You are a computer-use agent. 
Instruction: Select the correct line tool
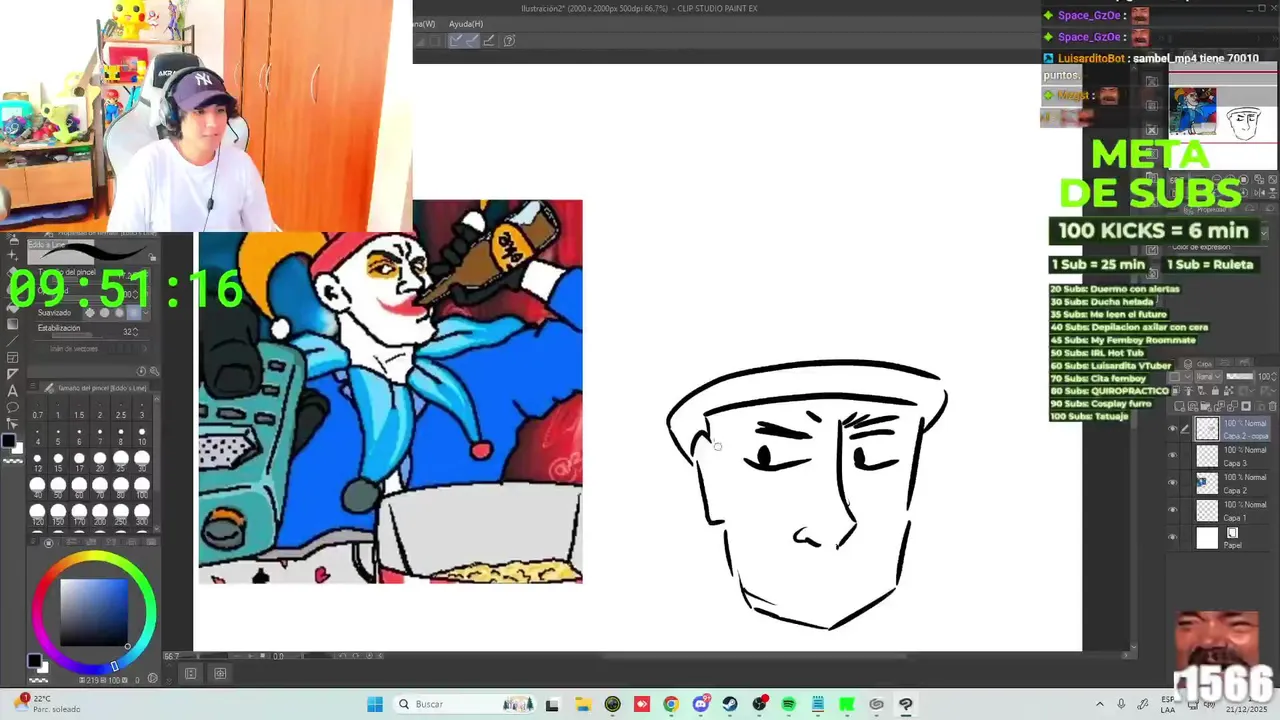click(12, 424)
